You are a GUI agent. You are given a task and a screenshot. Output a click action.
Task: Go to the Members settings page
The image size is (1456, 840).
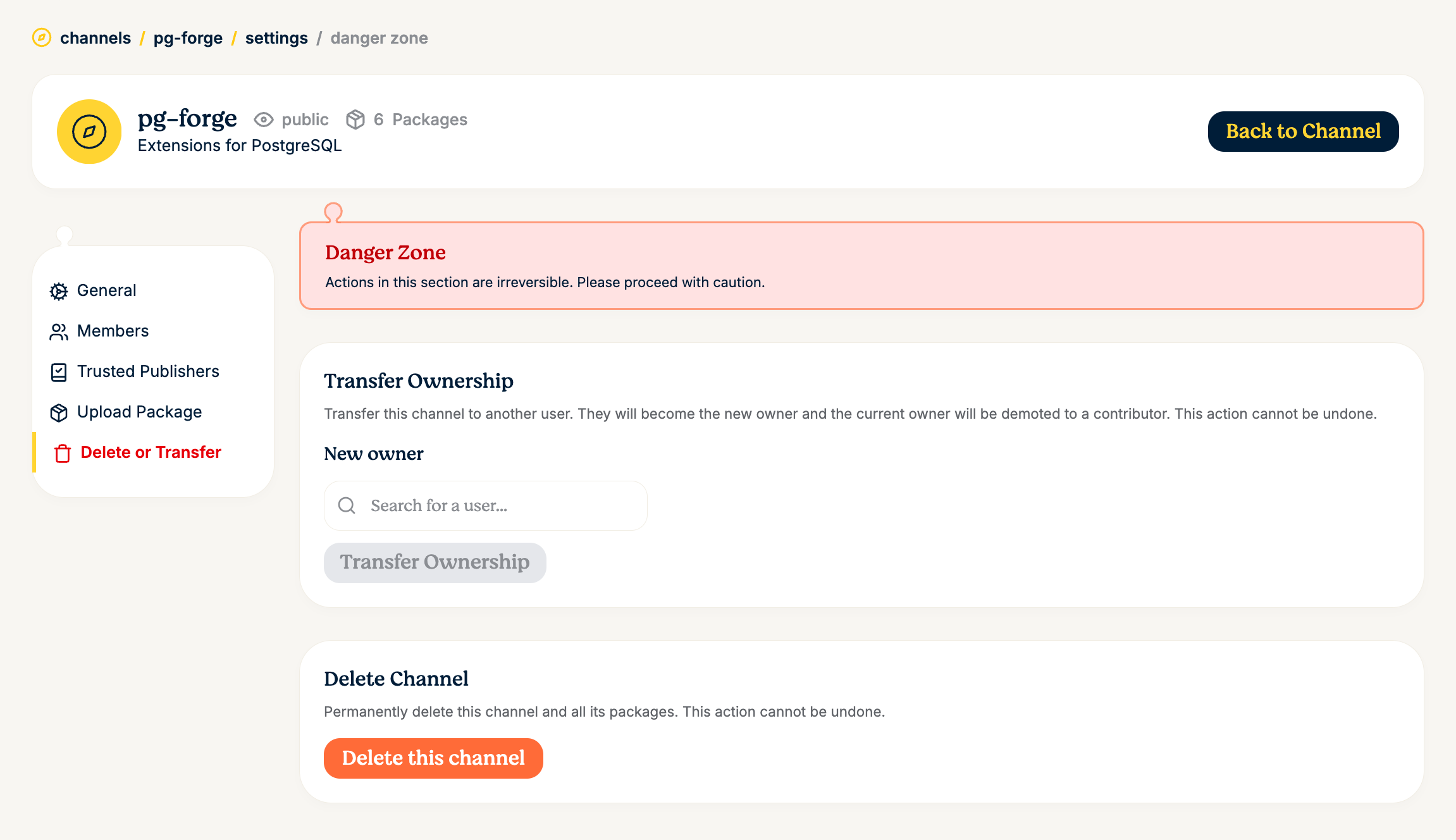113,331
